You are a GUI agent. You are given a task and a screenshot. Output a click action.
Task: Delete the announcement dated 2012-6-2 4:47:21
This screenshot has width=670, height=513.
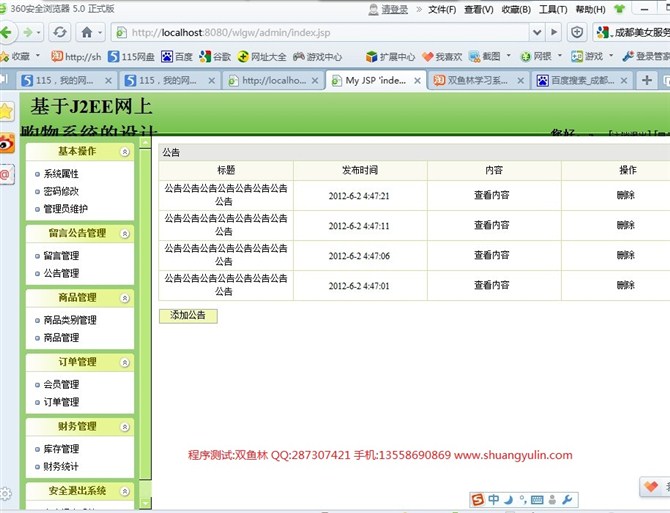(626, 196)
